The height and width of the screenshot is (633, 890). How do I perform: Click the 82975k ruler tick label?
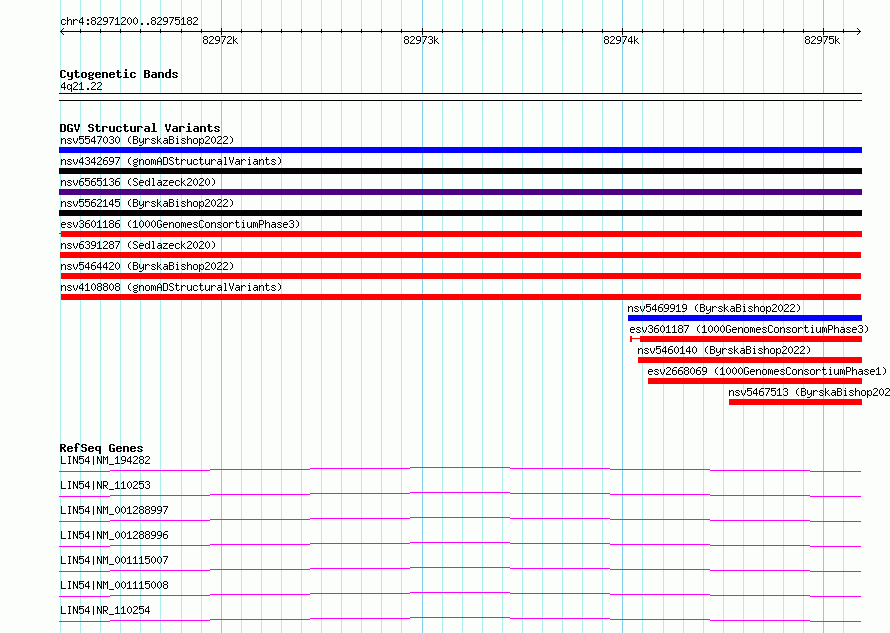pyautogui.click(x=822, y=40)
